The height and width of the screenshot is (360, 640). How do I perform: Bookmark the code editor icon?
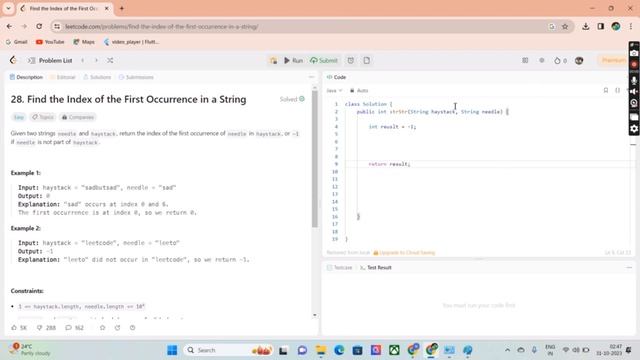pyautogui.click(x=606, y=90)
